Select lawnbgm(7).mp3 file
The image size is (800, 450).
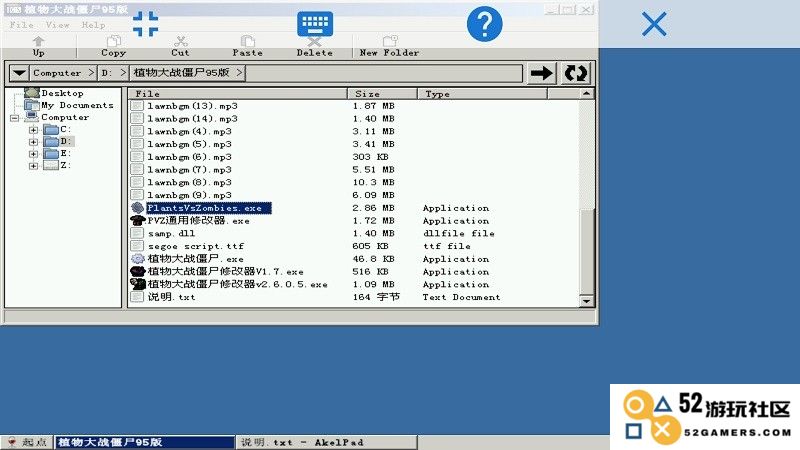[x=189, y=170]
